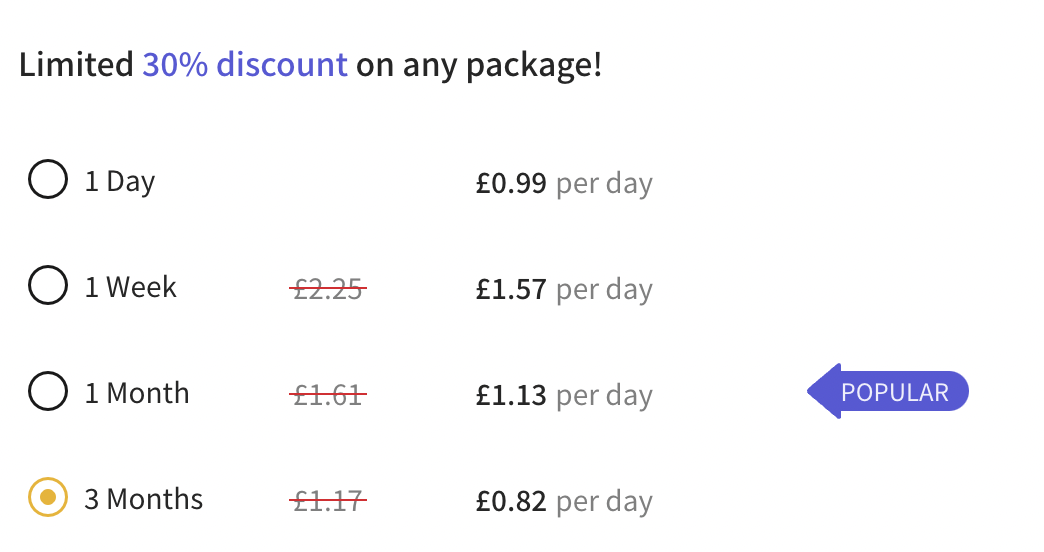Viewport: 1044px width, 552px height.
Task: Select the 1 Day radio button
Action: [x=48, y=179]
